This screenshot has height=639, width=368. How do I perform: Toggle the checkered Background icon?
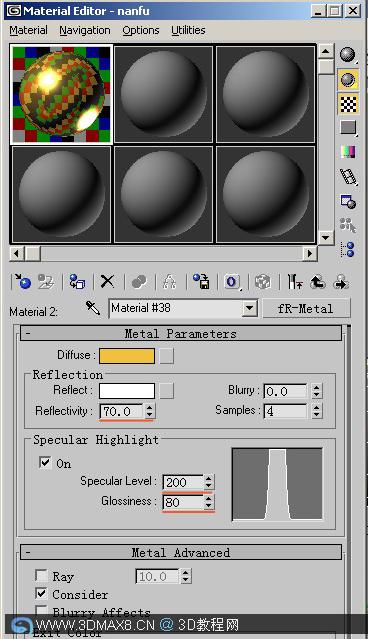click(x=348, y=104)
